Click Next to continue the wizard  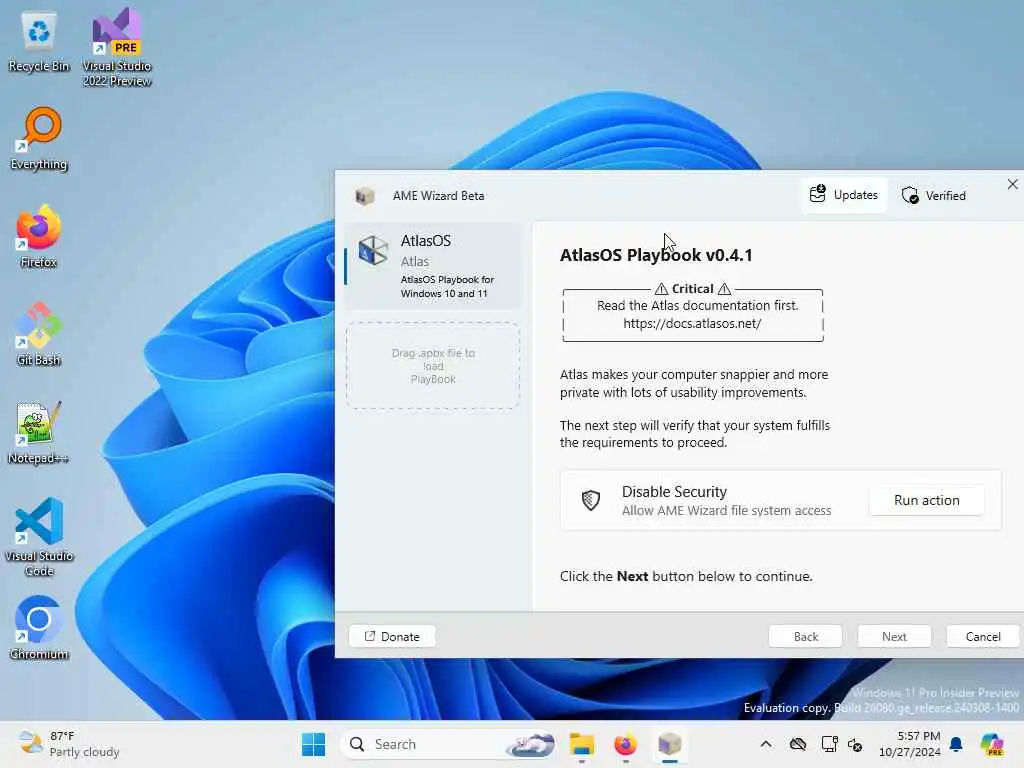[x=894, y=636]
